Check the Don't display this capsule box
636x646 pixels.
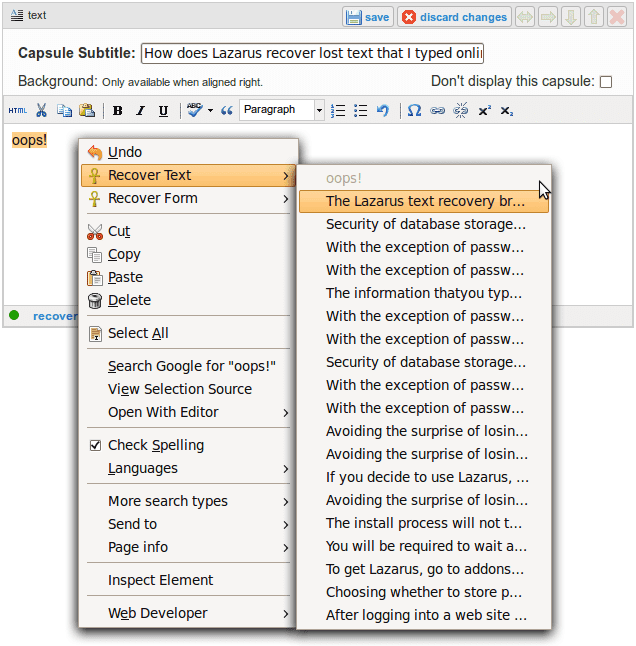[606, 82]
